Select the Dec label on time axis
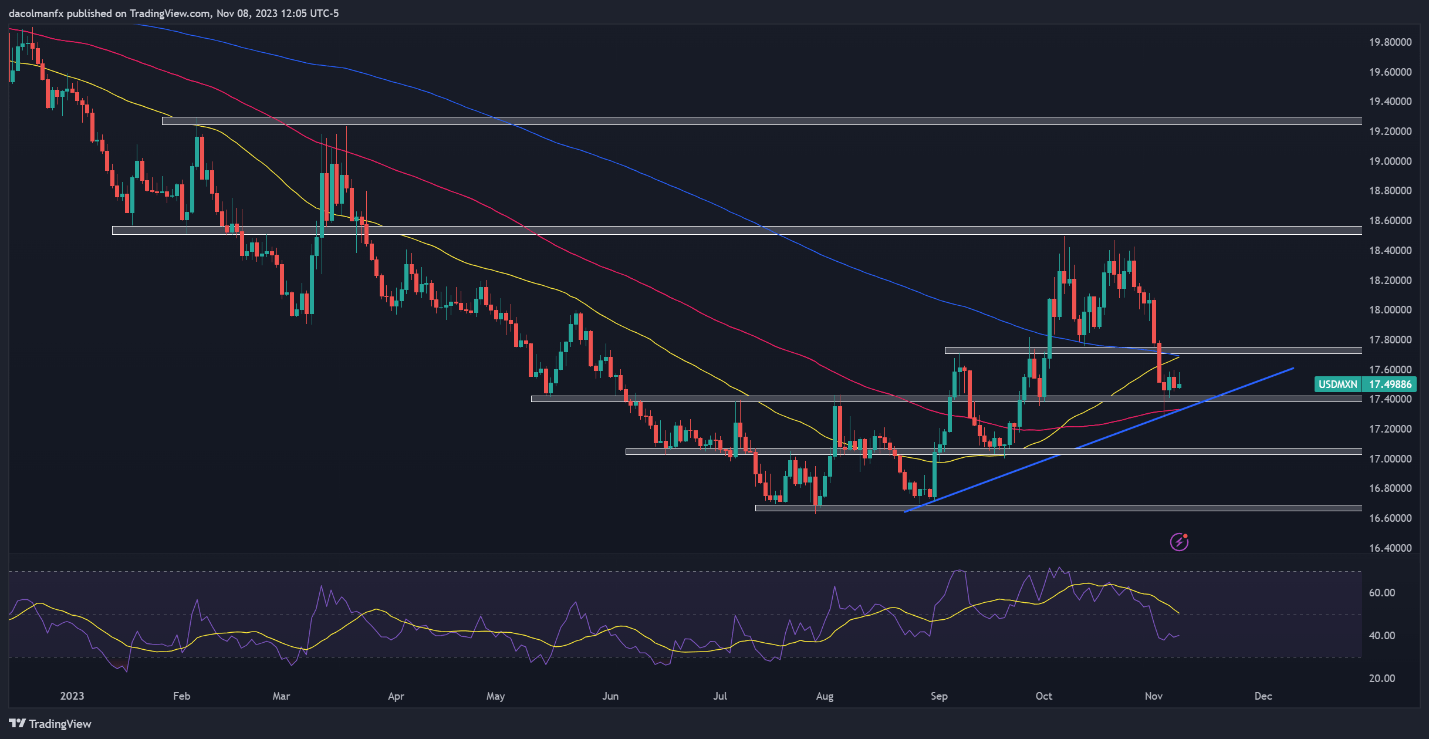This screenshot has height=739, width=1429. 1263,694
